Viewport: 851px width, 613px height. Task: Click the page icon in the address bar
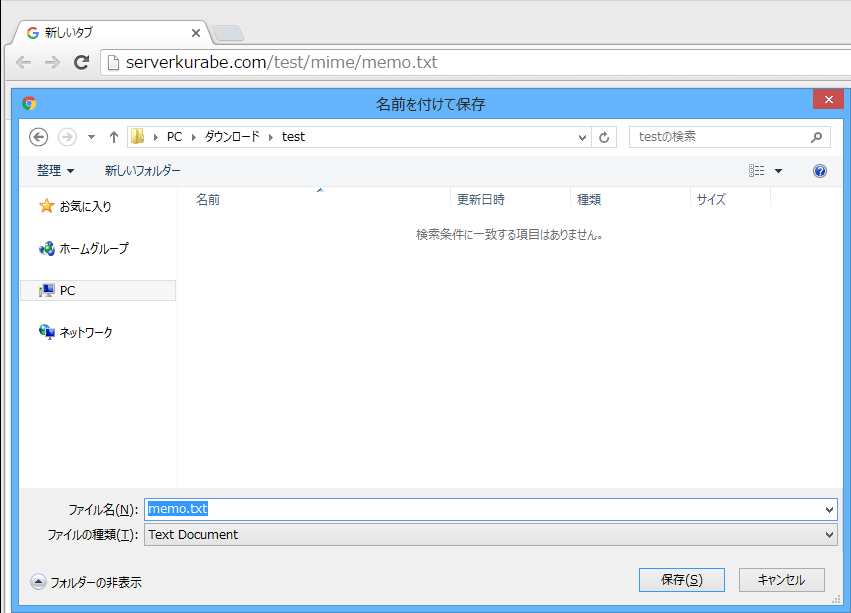pos(113,63)
